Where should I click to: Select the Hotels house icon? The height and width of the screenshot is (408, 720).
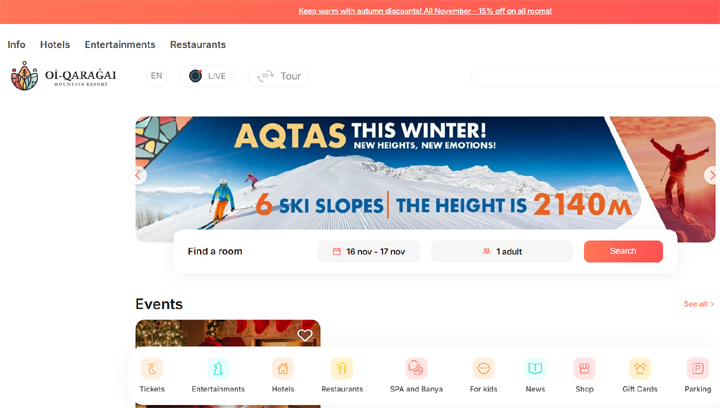pos(283,369)
